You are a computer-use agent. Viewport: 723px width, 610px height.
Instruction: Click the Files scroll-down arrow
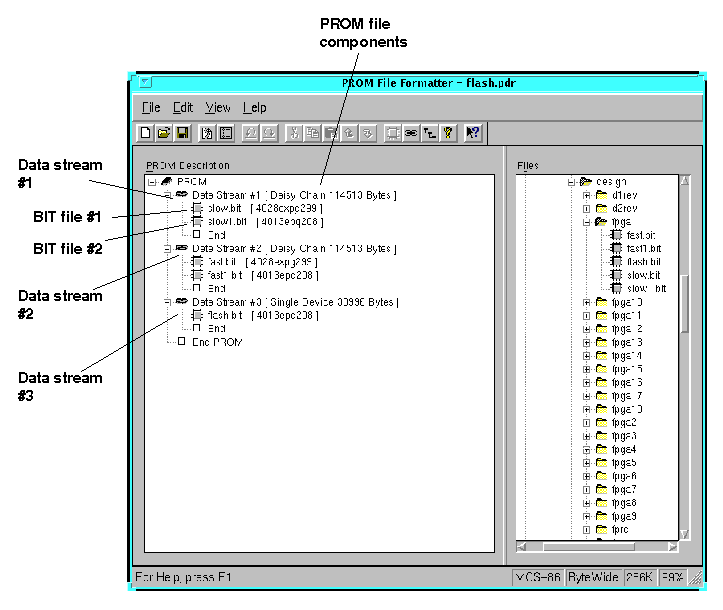(685, 534)
